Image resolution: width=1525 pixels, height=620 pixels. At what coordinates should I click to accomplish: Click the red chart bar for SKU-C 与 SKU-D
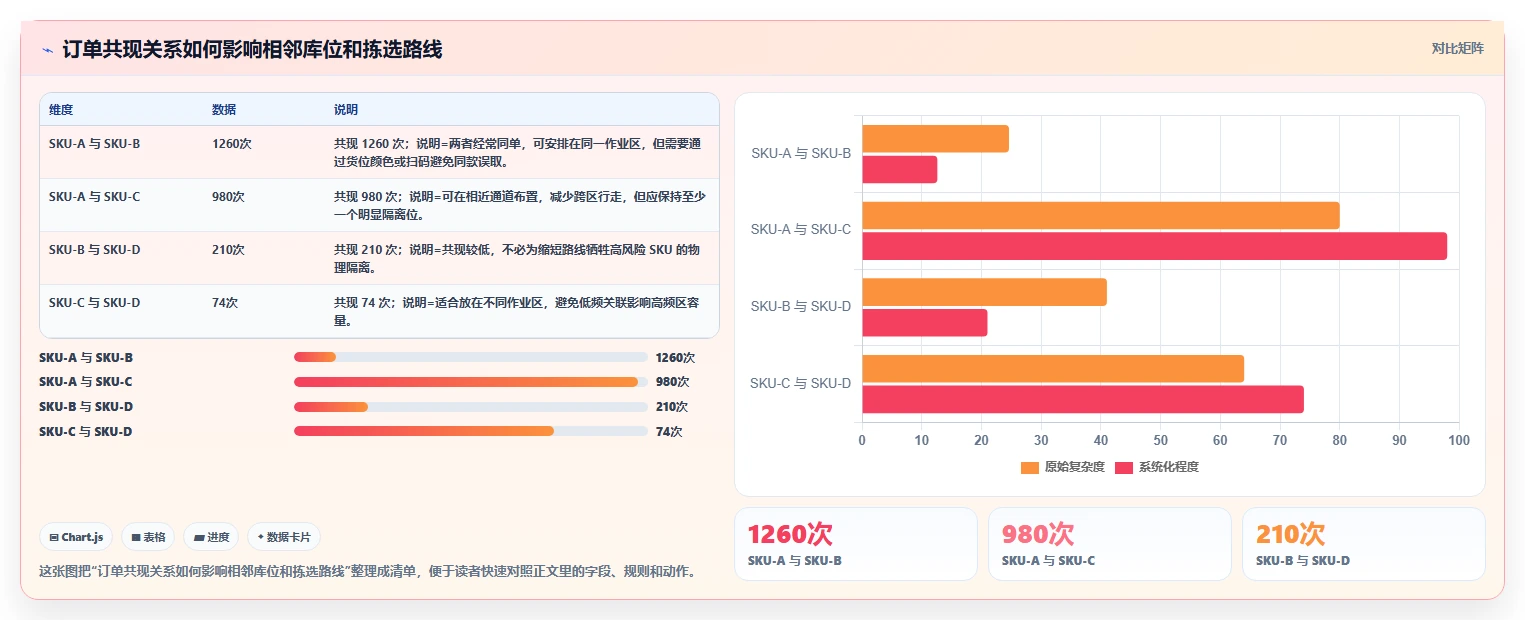pos(1082,399)
